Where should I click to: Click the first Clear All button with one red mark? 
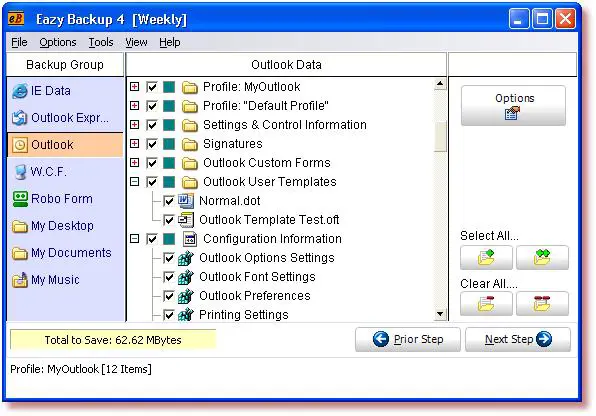click(x=486, y=303)
